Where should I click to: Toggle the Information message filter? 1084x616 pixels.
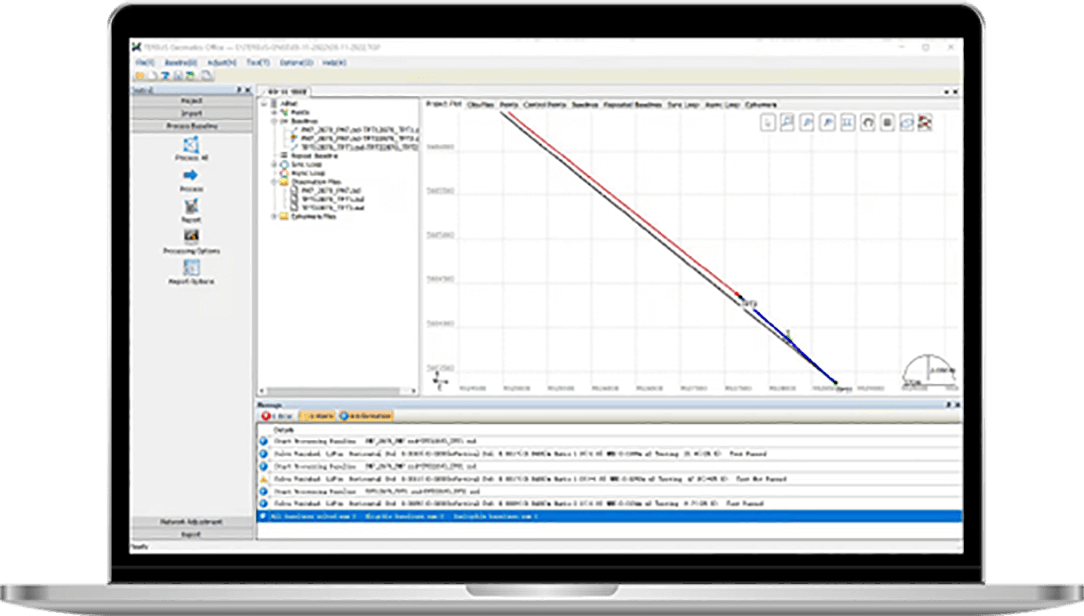click(x=366, y=415)
